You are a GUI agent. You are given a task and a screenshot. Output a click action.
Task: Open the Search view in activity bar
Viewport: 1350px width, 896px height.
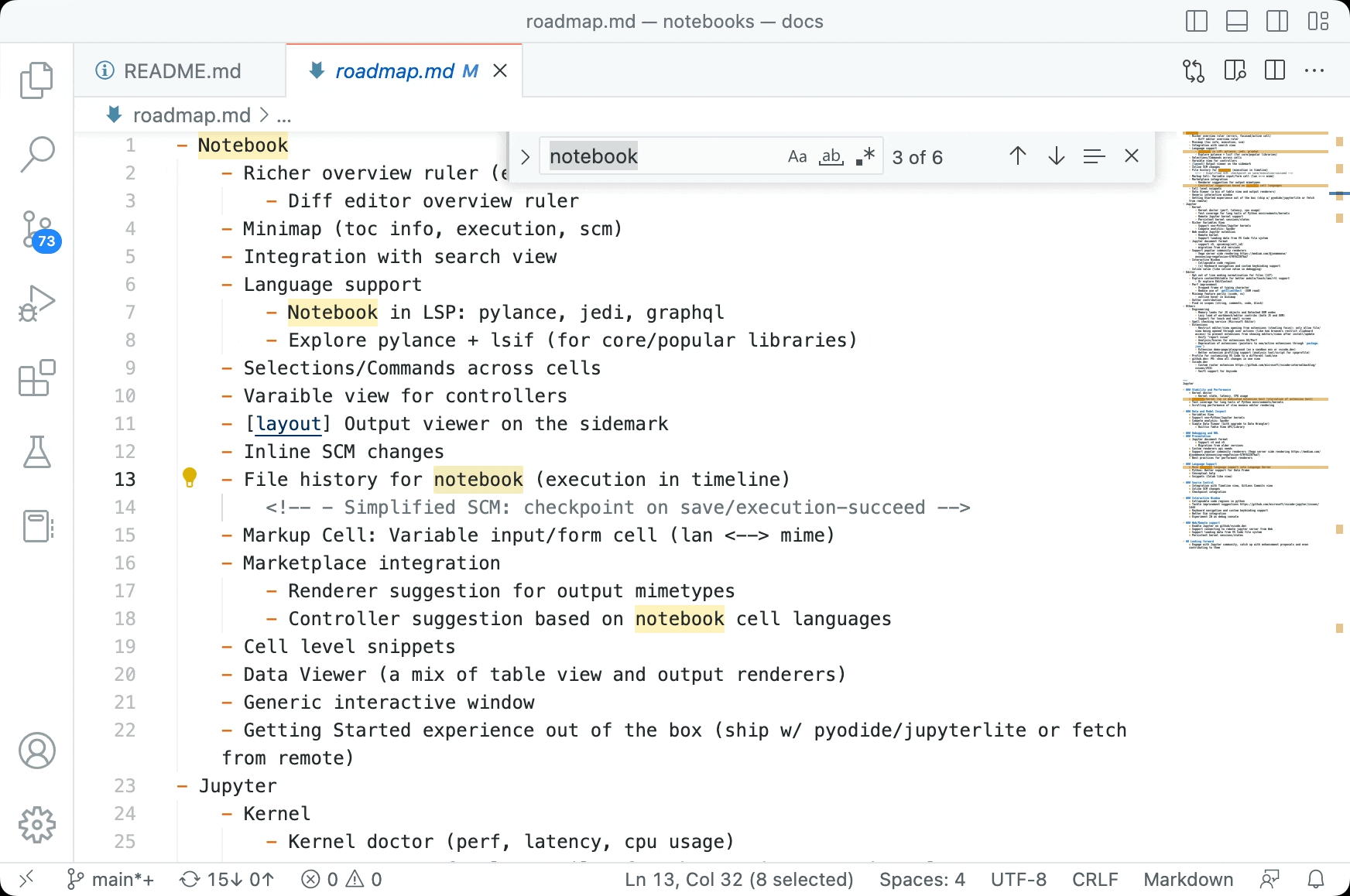tap(36, 154)
